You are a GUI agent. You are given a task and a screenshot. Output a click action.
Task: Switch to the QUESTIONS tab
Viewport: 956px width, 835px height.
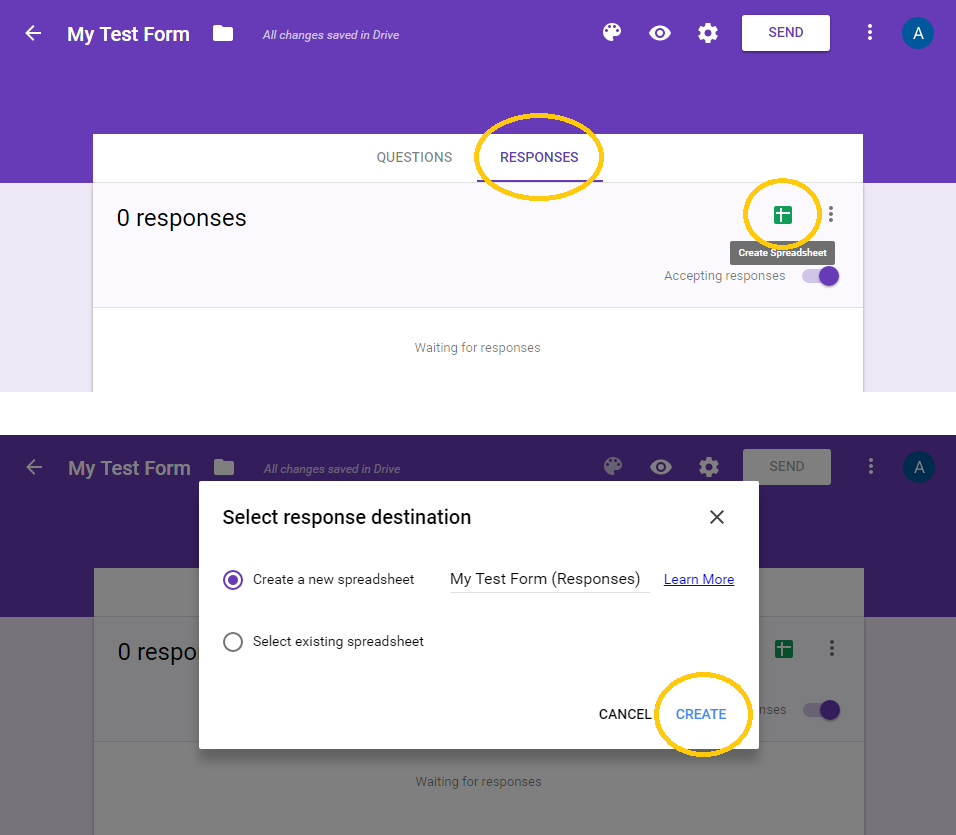[413, 157]
